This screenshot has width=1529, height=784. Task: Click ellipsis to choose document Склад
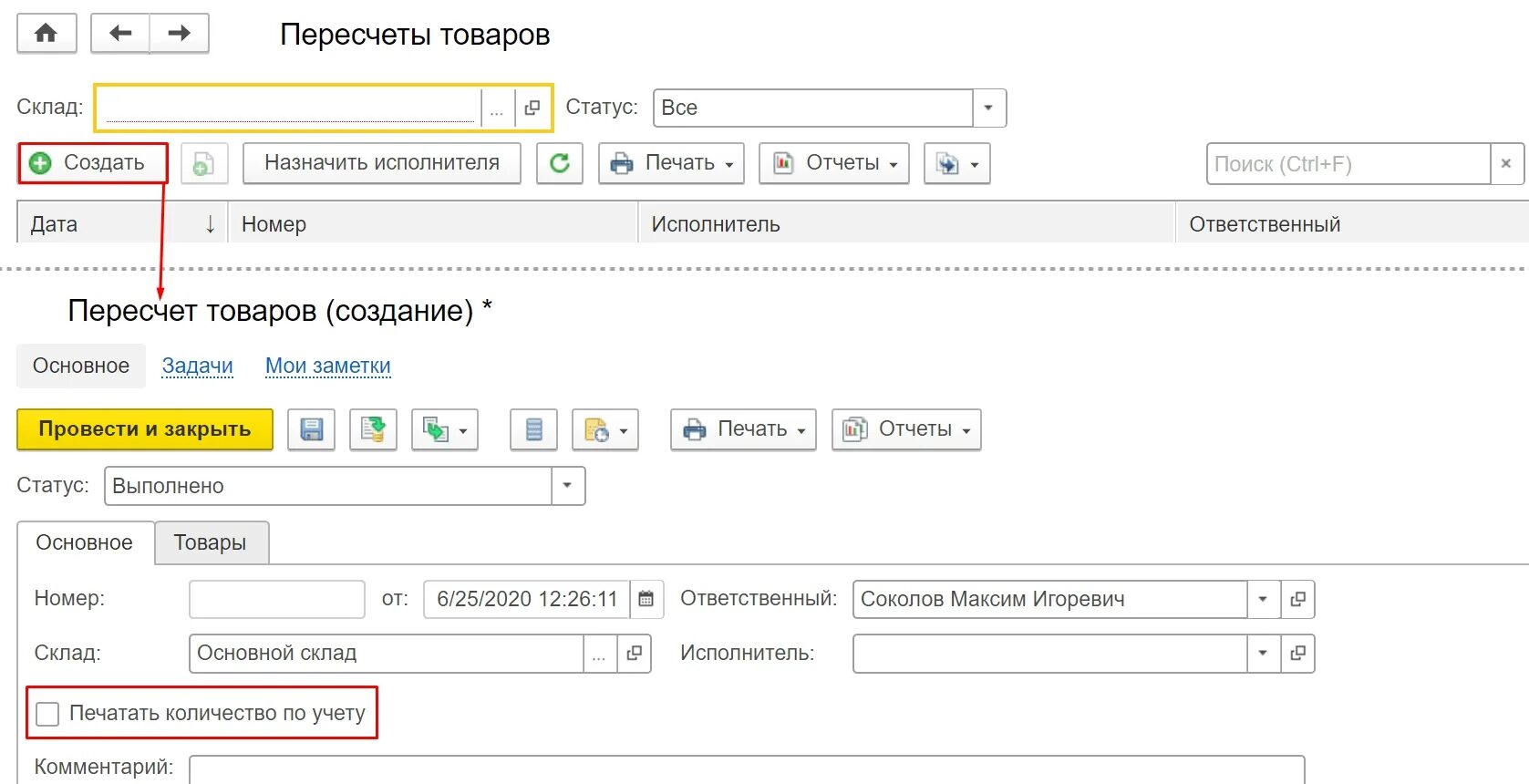click(x=599, y=654)
